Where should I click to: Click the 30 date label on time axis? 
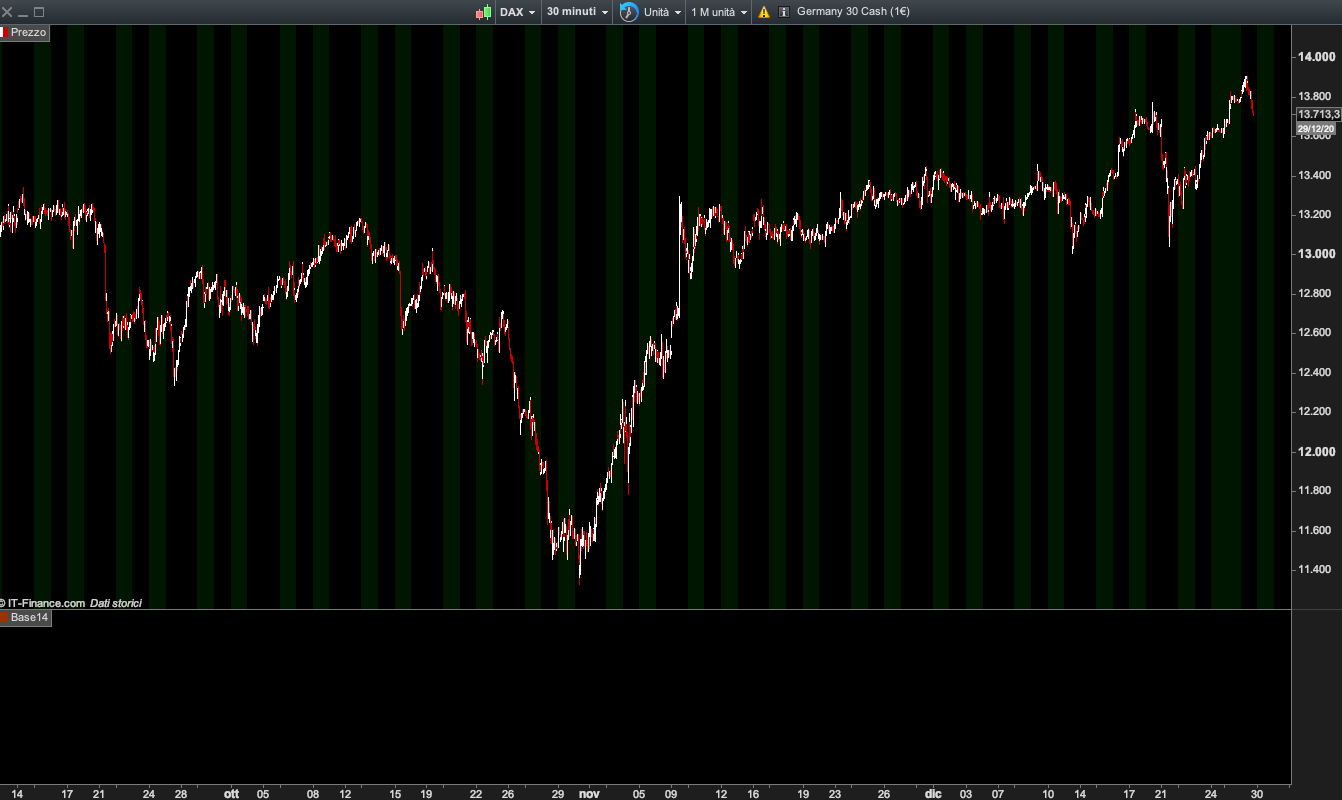(x=1257, y=794)
